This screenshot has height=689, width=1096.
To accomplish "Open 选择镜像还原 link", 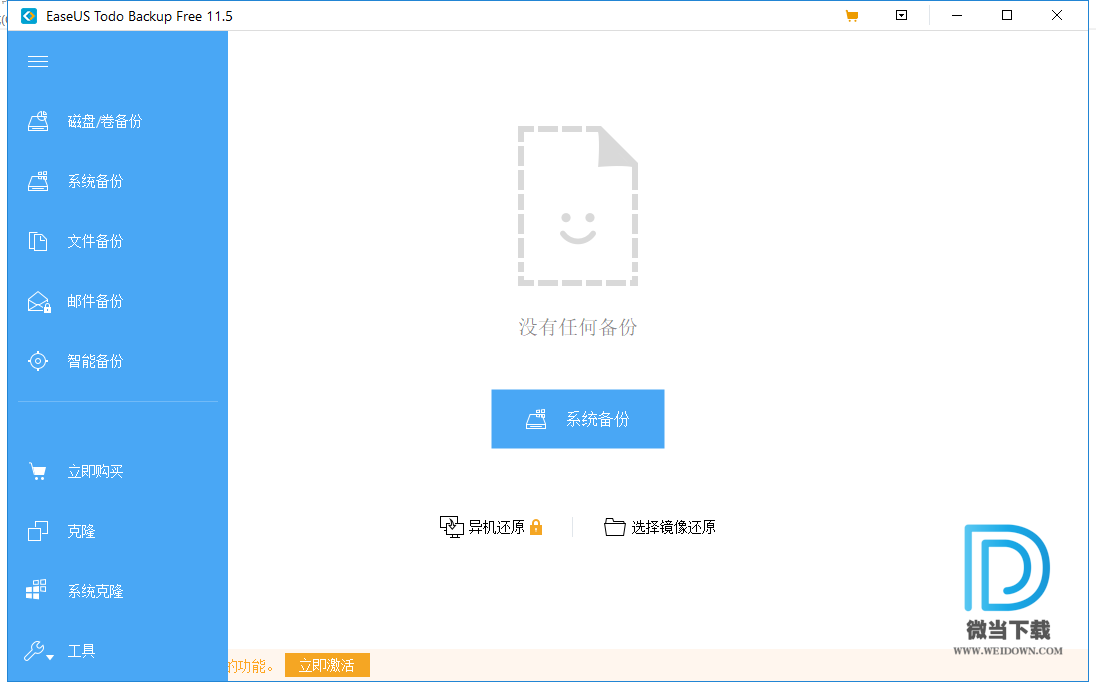I will pos(673,527).
